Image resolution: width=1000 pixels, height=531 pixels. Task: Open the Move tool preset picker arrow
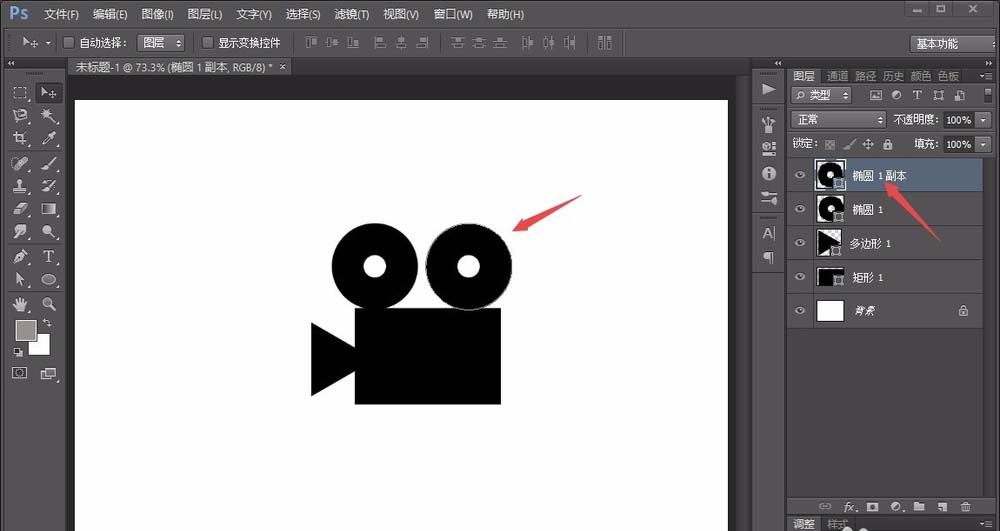click(48, 43)
